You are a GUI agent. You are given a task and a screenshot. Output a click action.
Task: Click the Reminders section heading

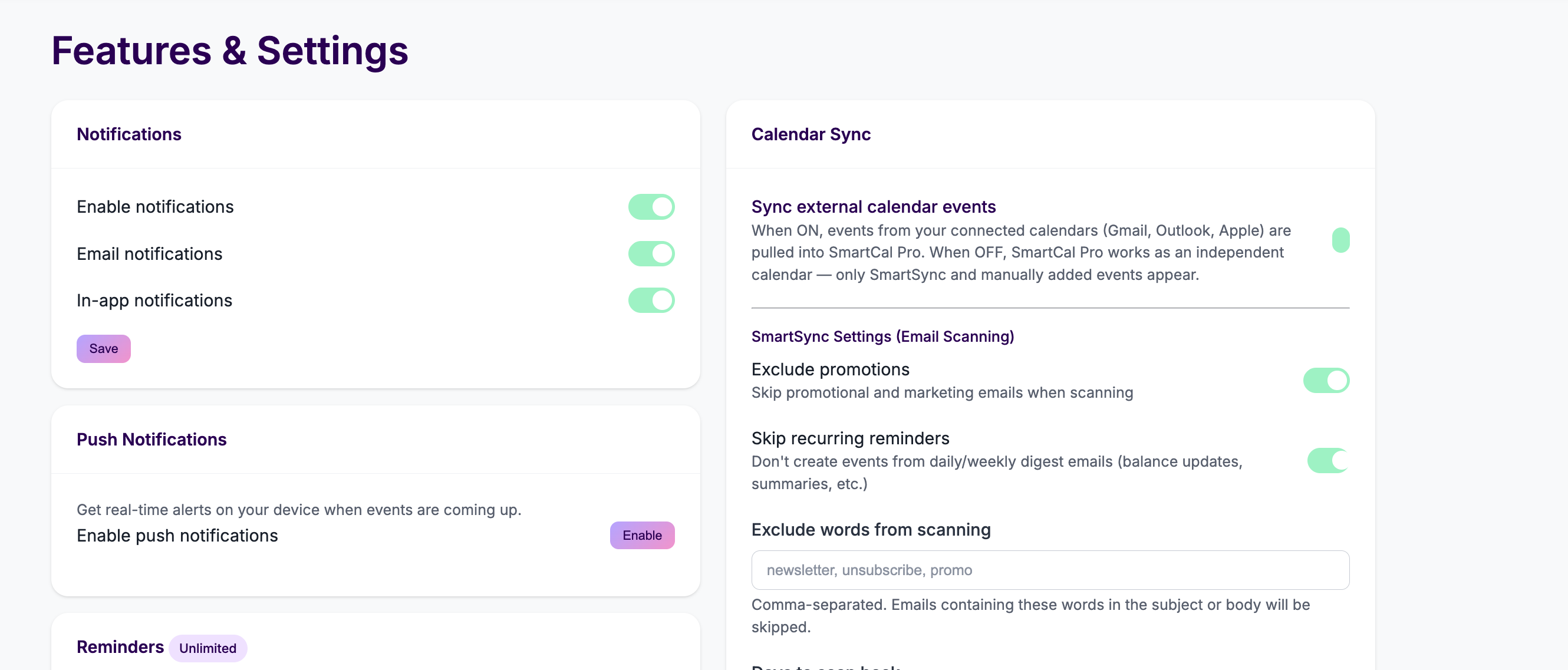120,647
